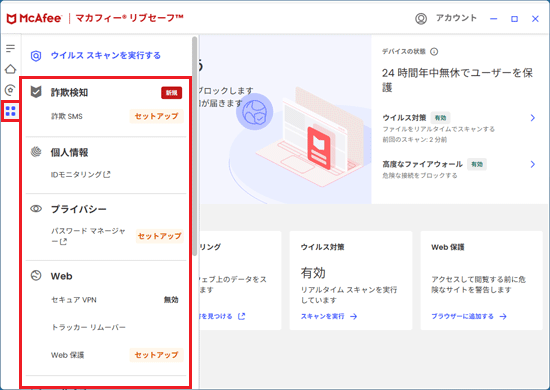Click 前回のスキャン: 2 分前 text
The image size is (550, 390).
415,140
